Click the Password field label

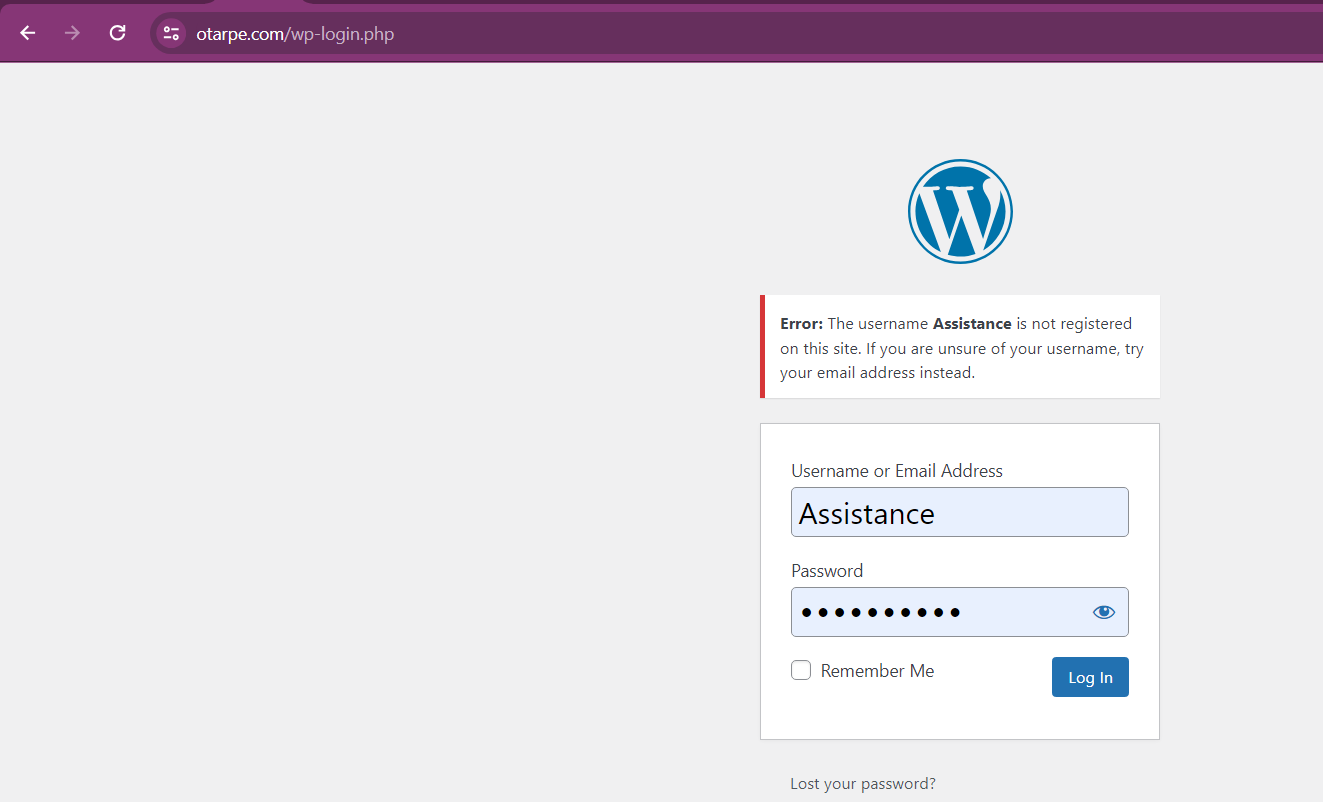click(827, 570)
